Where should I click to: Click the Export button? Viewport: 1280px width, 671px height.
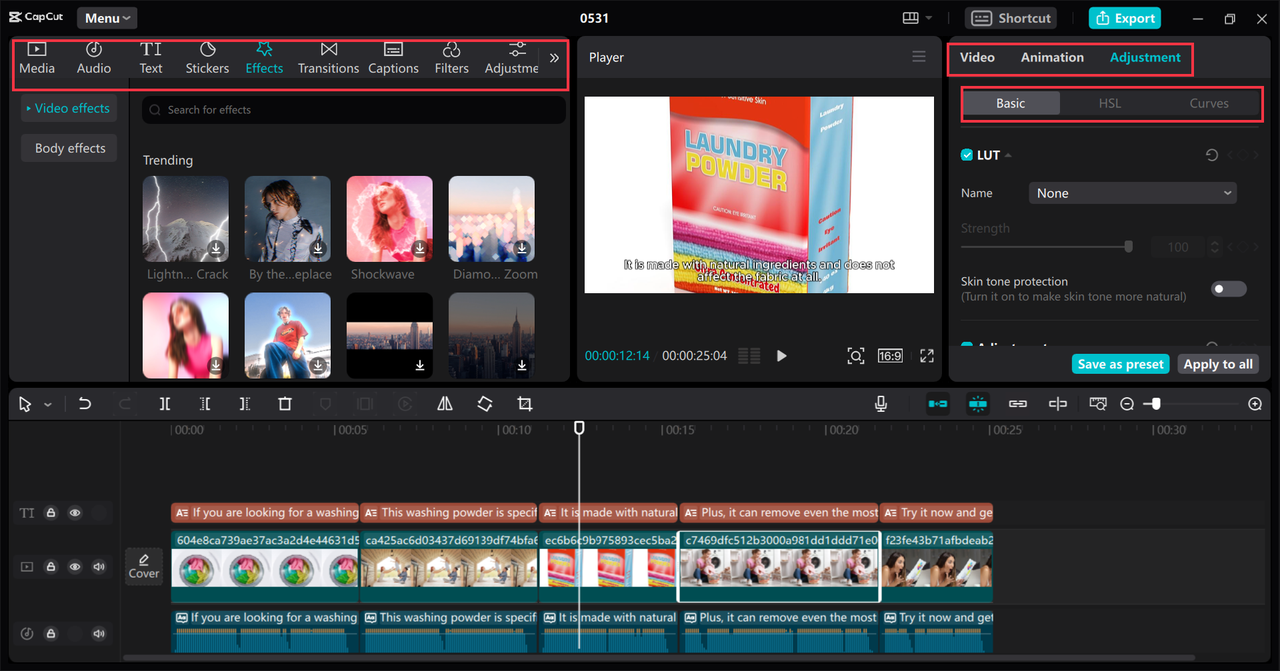point(1125,18)
